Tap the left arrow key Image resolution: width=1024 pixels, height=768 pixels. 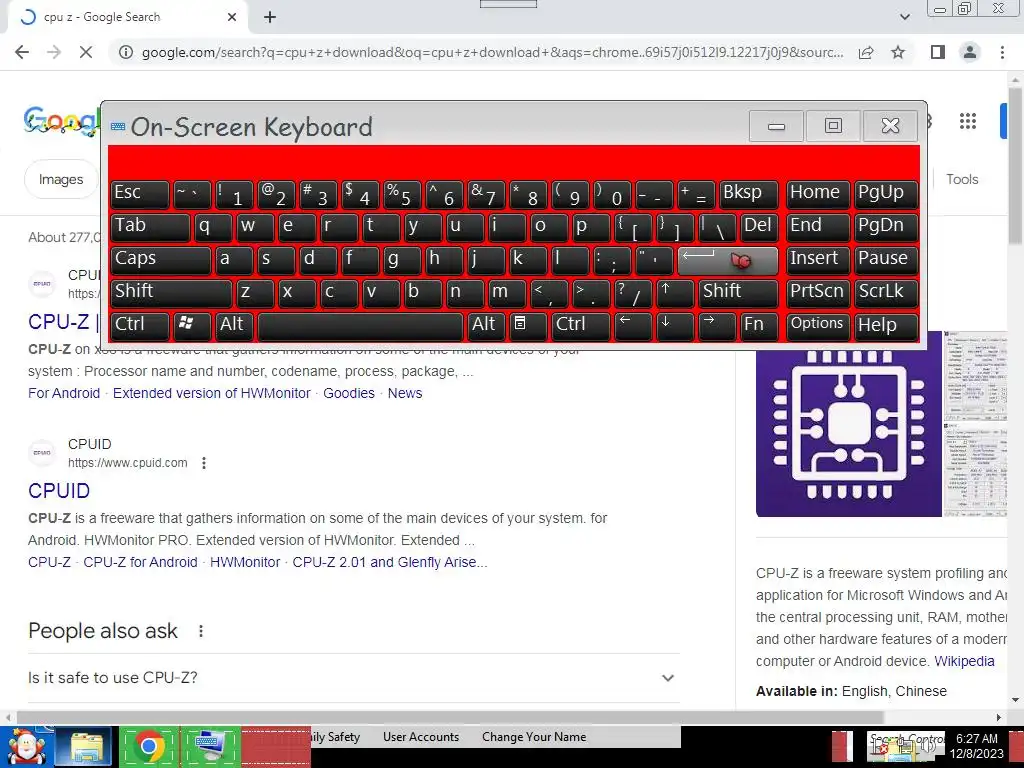(633, 326)
